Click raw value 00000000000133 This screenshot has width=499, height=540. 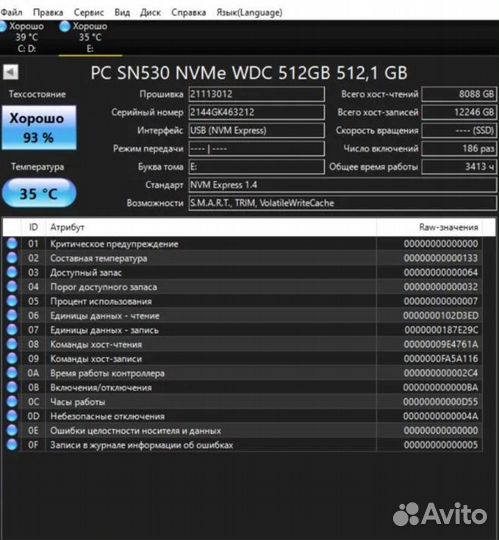pyautogui.click(x=441, y=258)
